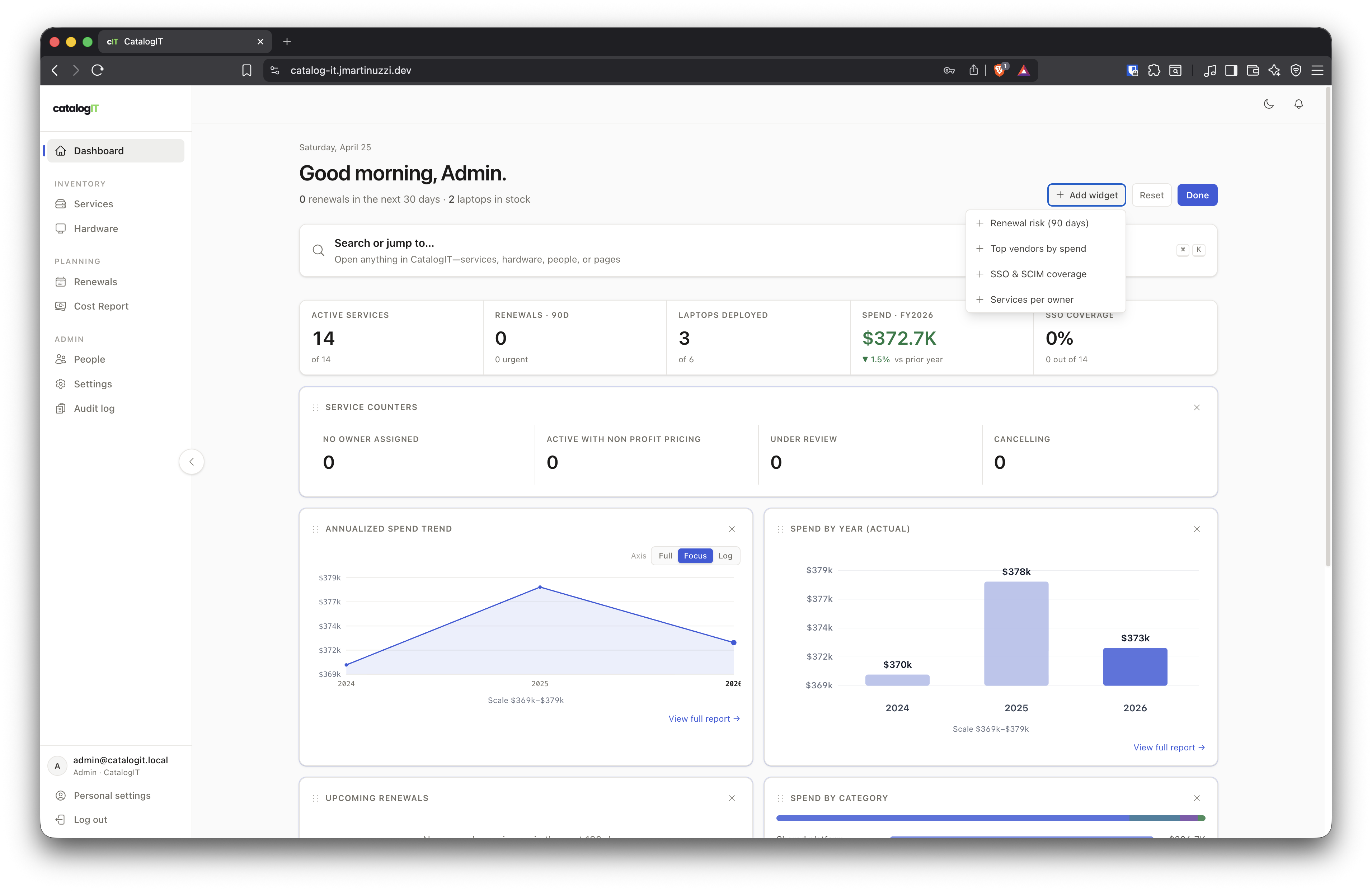Click the Spend FY2026 $372.7K value
Image resolution: width=1372 pixels, height=891 pixels.
(x=899, y=338)
